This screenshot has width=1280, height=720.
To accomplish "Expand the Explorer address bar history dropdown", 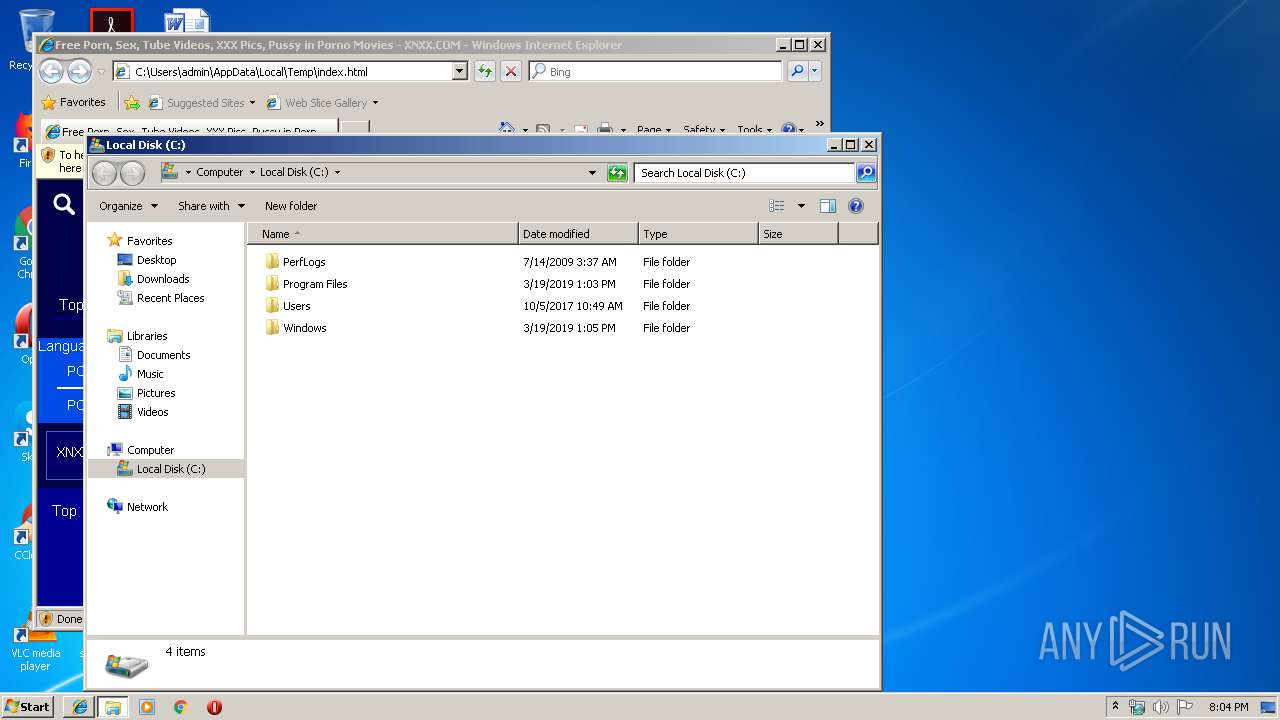I will point(593,173).
